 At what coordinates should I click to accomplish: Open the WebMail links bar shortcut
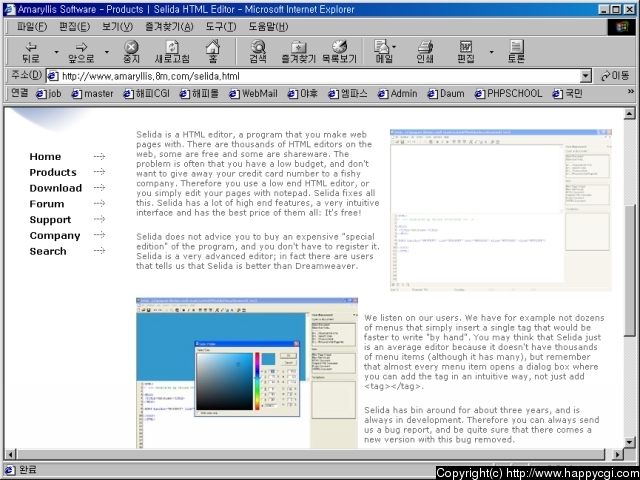click(253, 94)
